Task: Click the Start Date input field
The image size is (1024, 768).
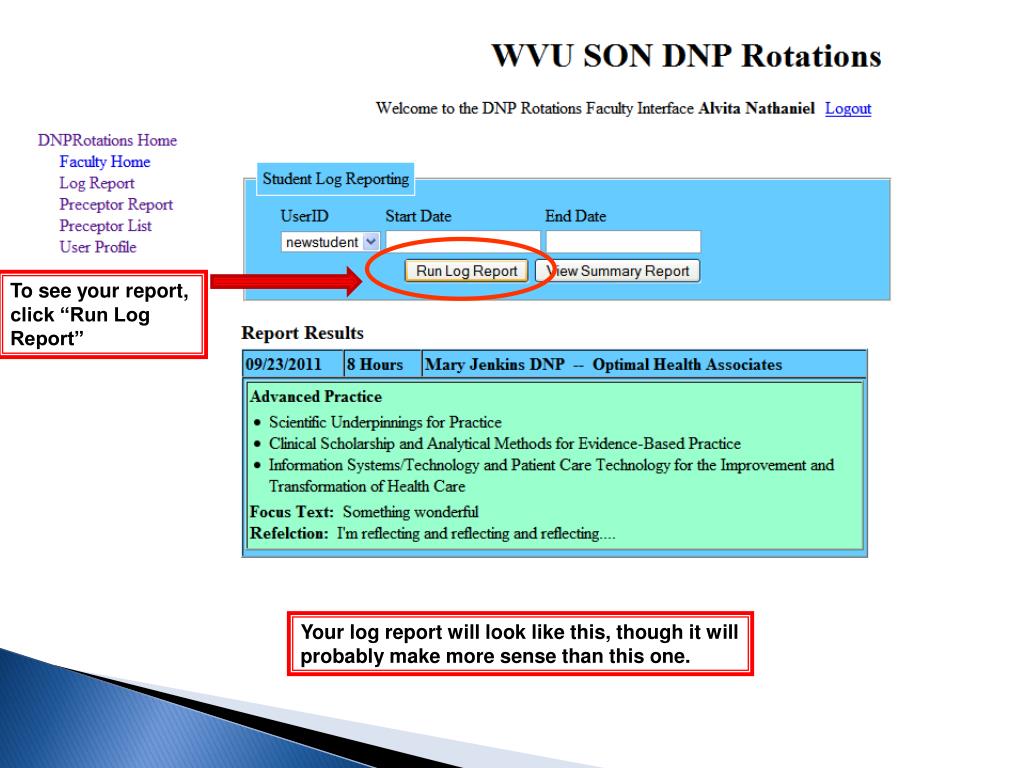Action: point(463,241)
